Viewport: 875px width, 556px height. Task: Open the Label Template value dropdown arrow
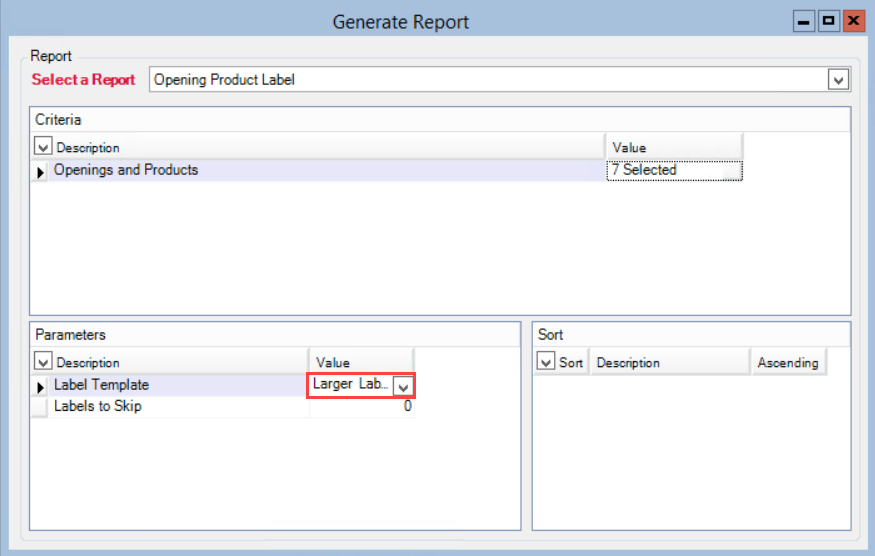pyautogui.click(x=403, y=386)
